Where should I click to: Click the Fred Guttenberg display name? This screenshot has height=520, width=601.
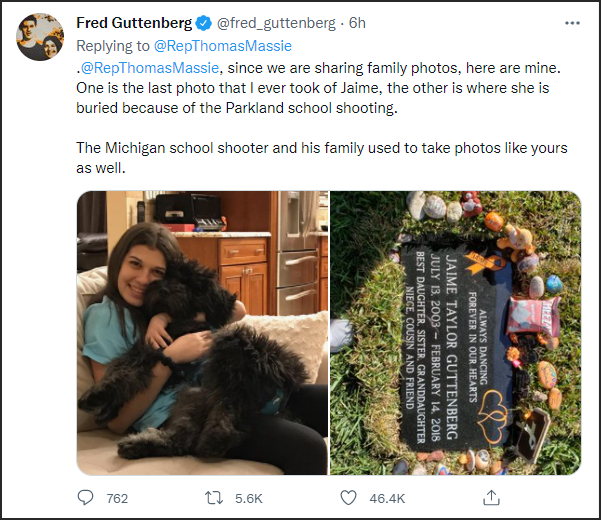134,23
